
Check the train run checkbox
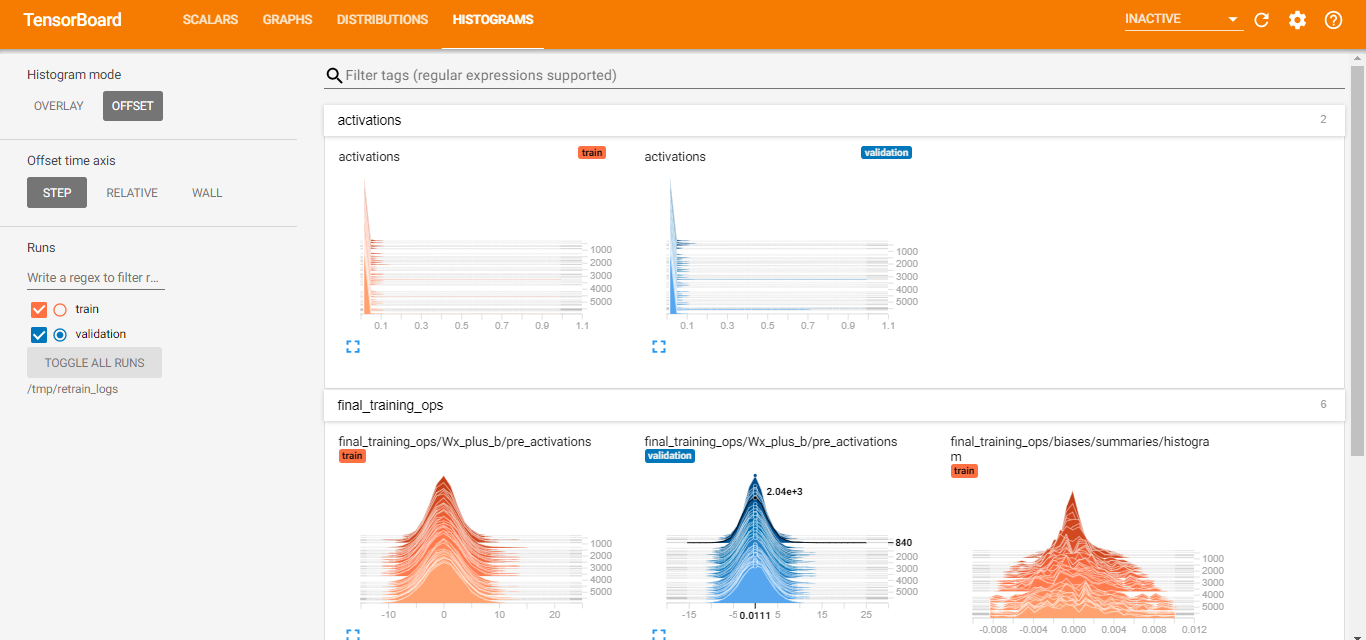[40, 310]
